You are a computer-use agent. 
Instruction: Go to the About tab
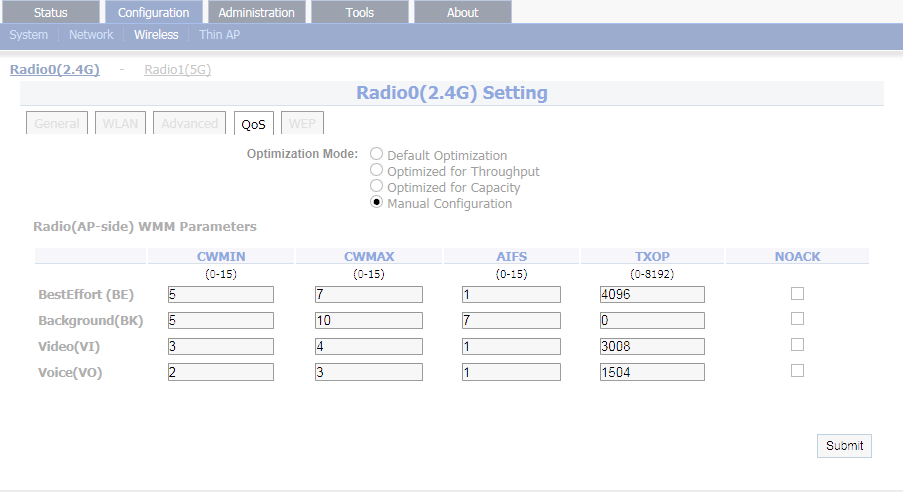click(x=462, y=12)
